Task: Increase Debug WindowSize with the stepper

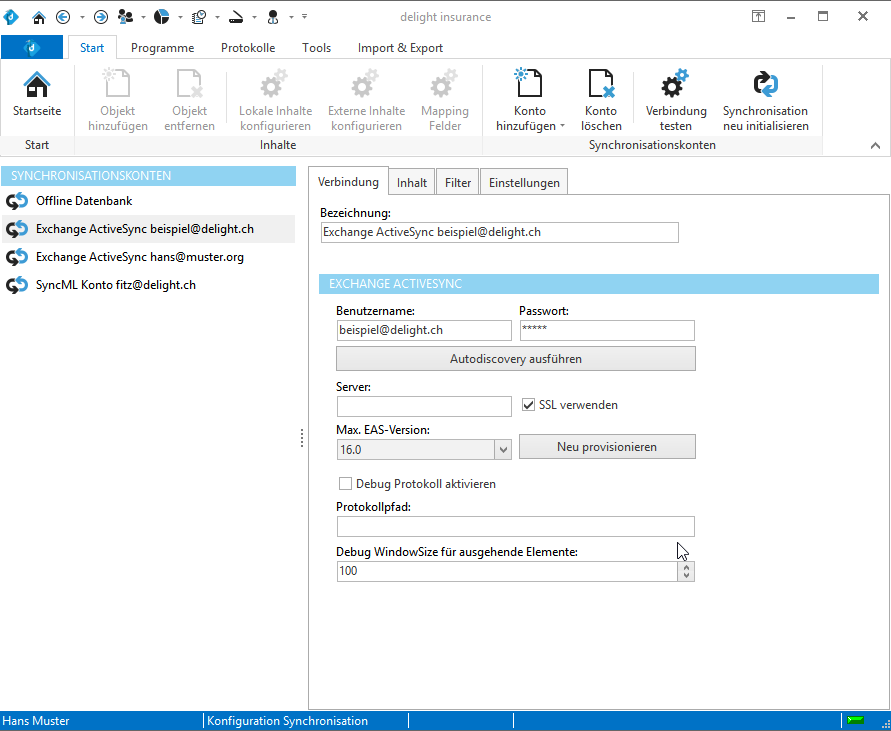Action: [687, 566]
